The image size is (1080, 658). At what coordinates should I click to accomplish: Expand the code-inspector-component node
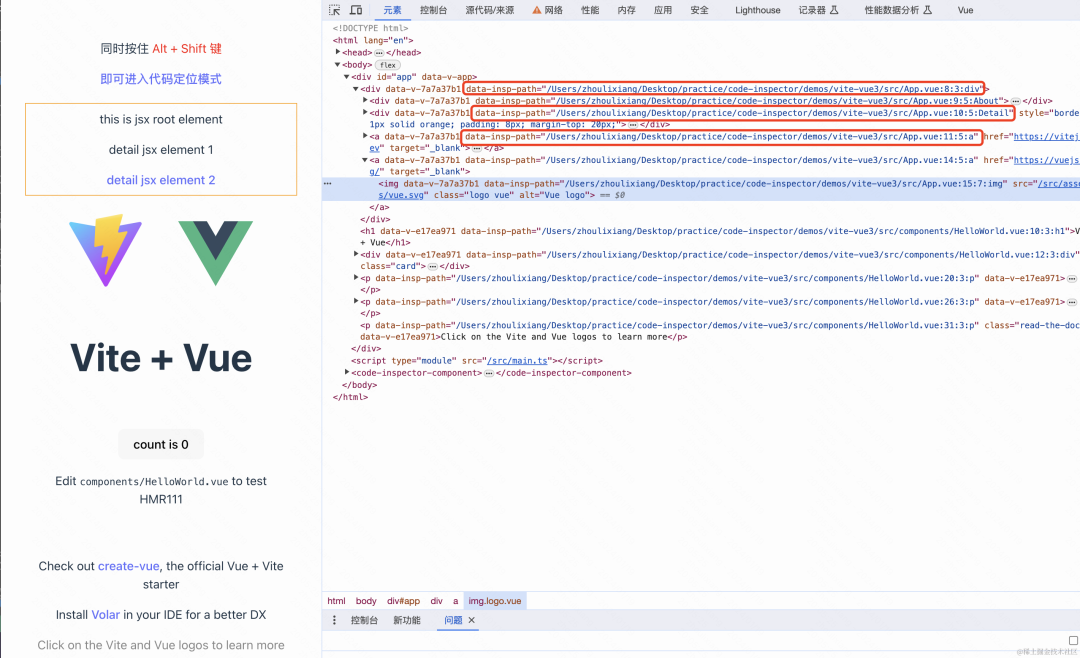click(x=347, y=373)
